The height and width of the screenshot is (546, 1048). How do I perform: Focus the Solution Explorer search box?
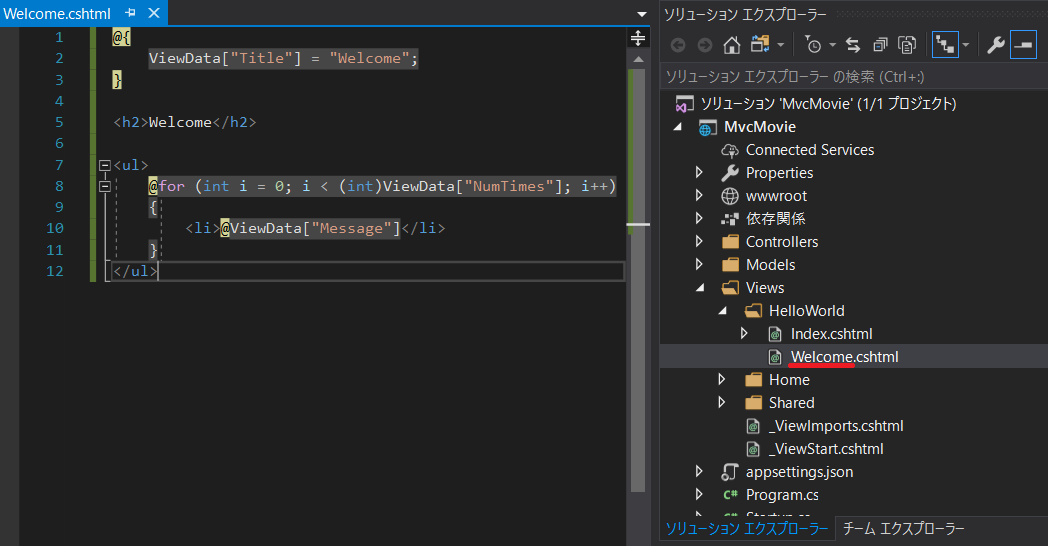[x=854, y=77]
